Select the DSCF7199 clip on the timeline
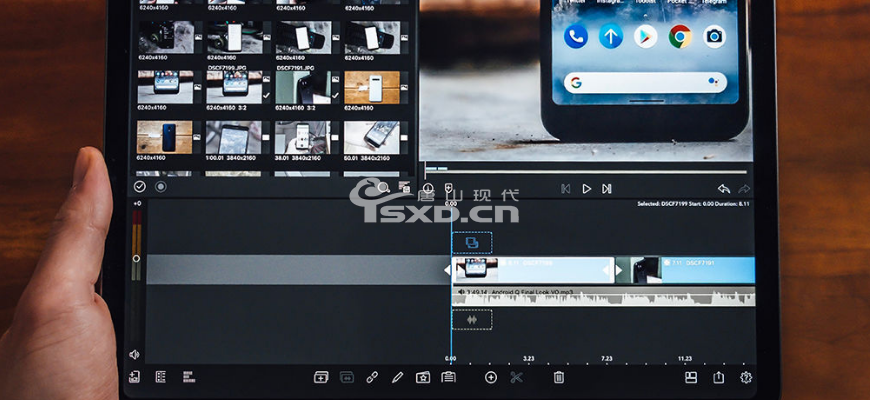Image resolution: width=870 pixels, height=400 pixels. tap(534, 270)
